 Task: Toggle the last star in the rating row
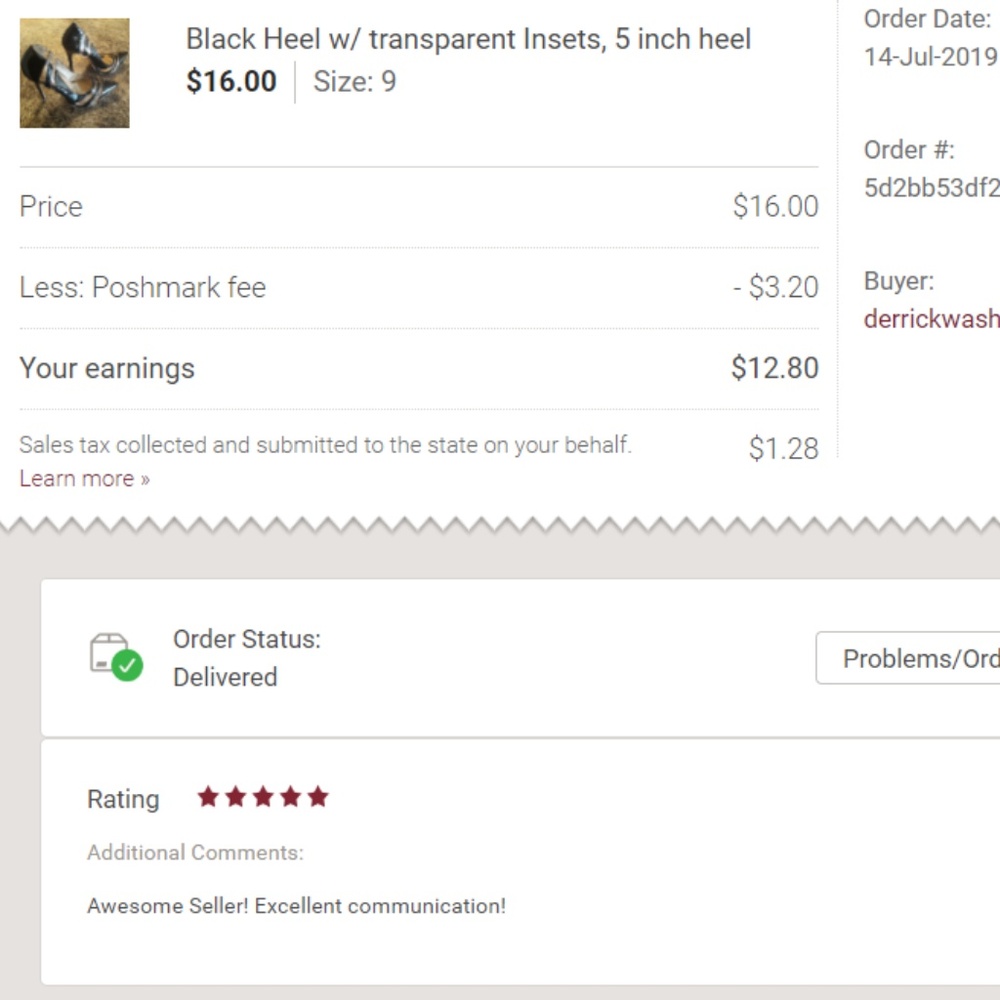point(317,796)
